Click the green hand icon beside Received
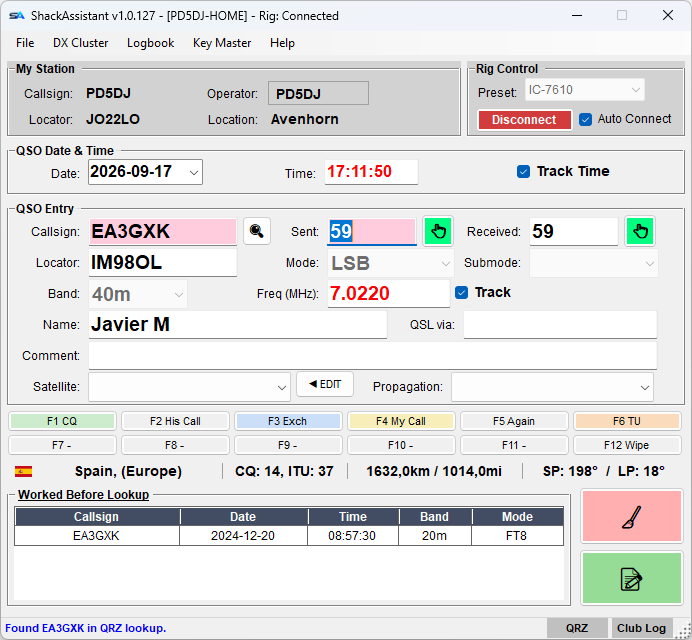Image resolution: width=692 pixels, height=640 pixels. tap(640, 231)
